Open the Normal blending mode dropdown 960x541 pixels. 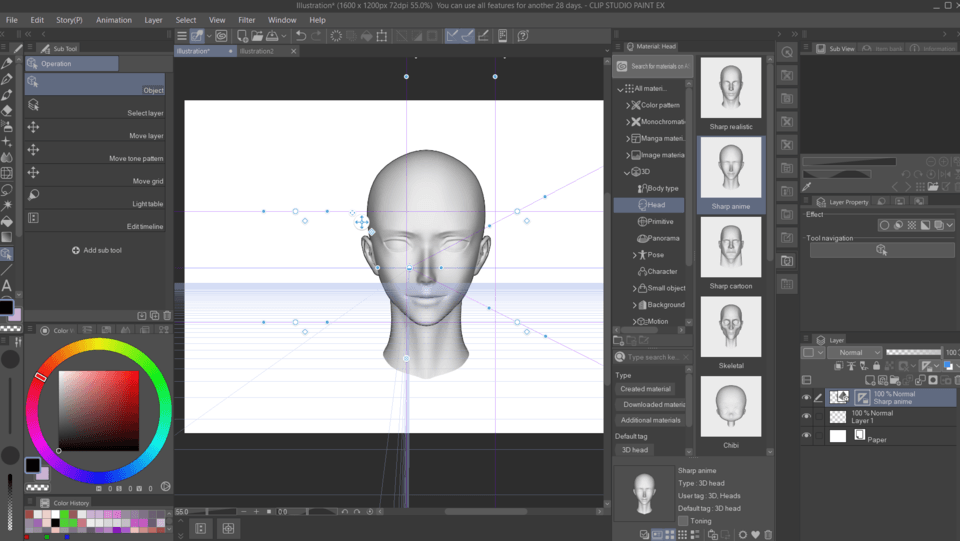click(x=855, y=353)
